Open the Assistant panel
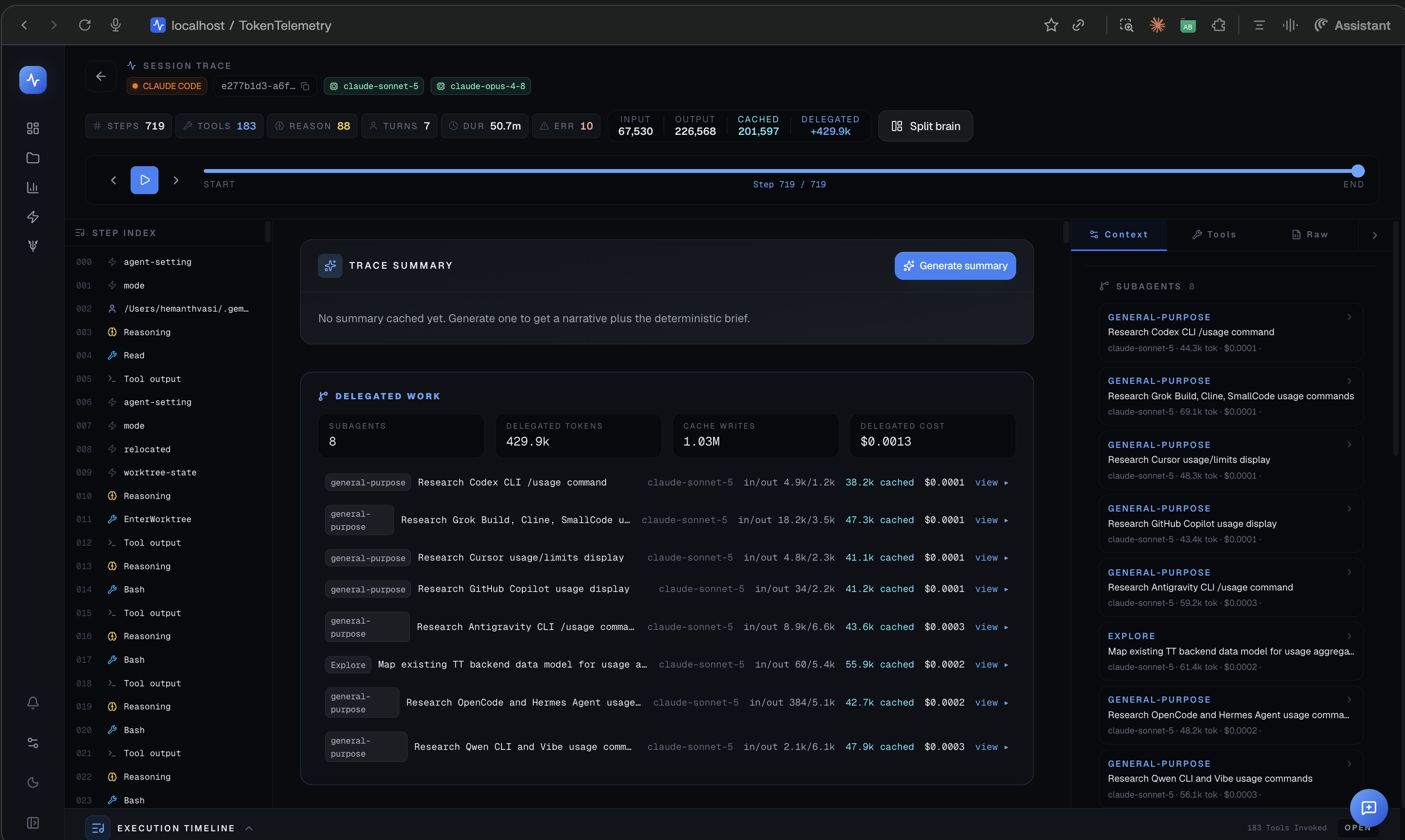This screenshot has width=1405, height=840. coord(1352,26)
